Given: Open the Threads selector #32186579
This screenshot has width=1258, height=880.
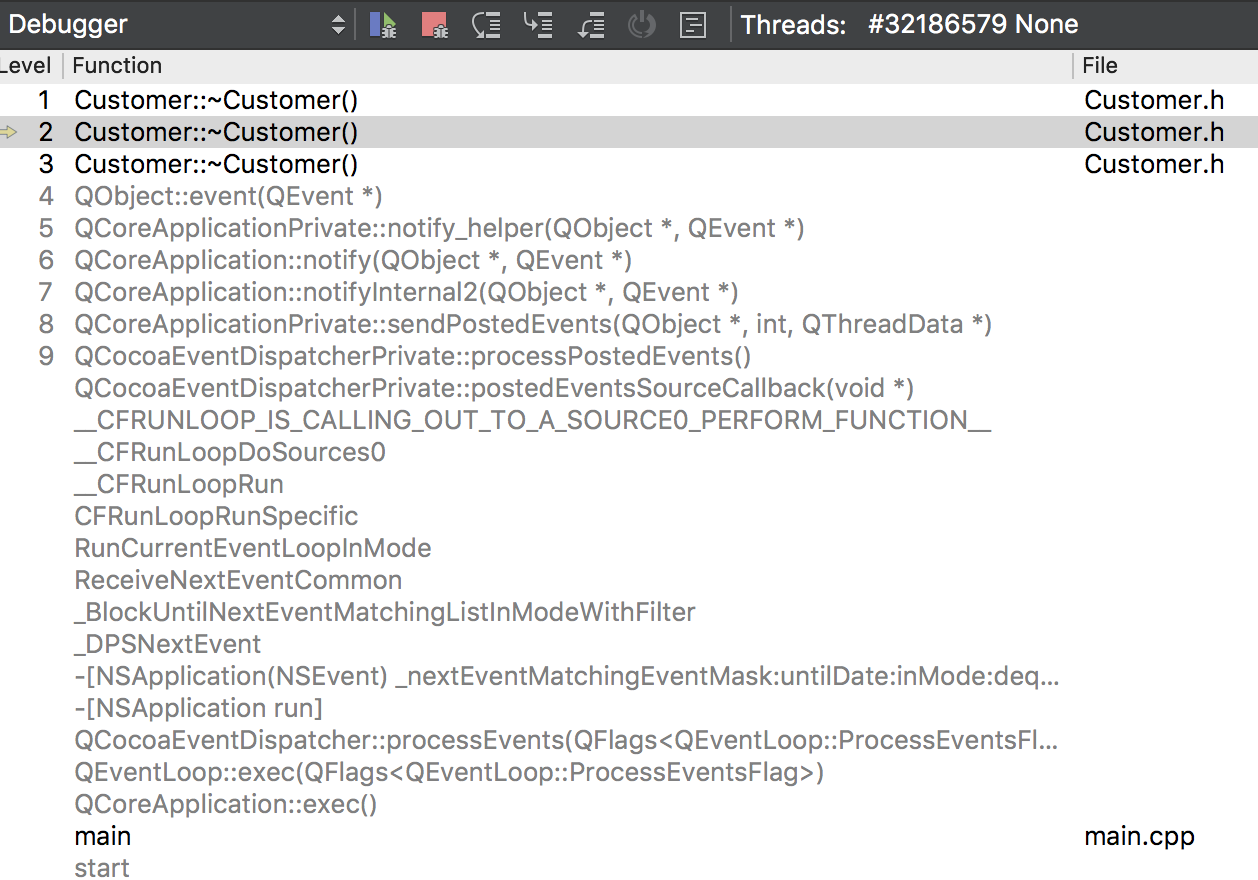Looking at the screenshot, I should (972, 25).
